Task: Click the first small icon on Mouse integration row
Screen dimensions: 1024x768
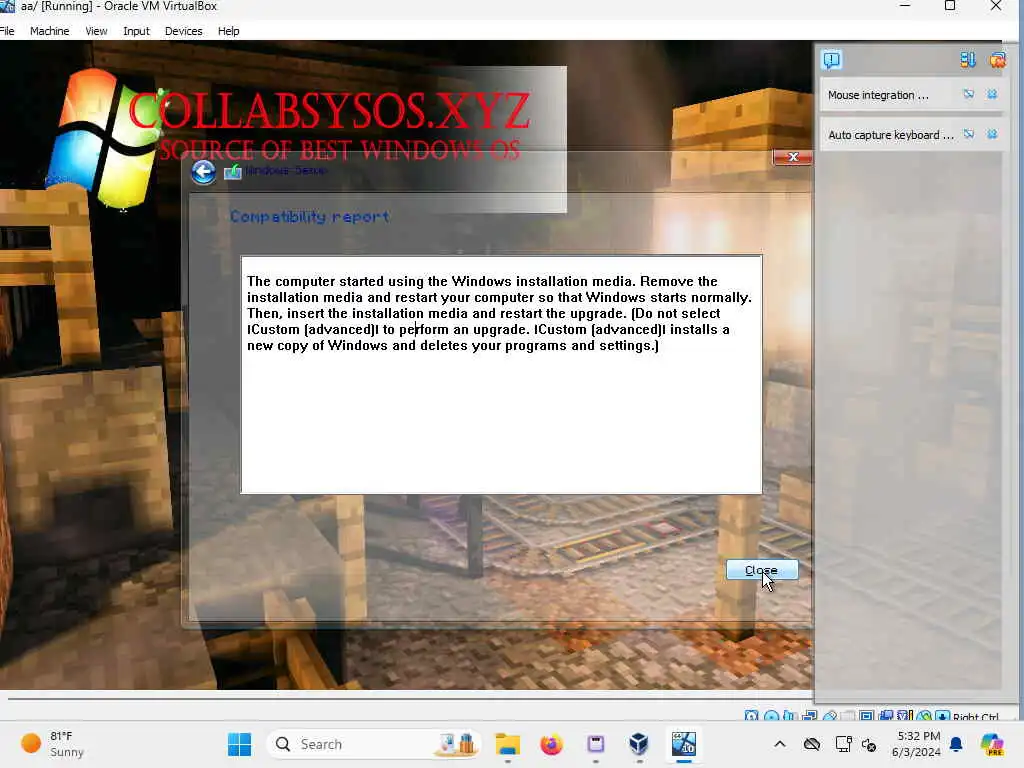Action: point(968,95)
